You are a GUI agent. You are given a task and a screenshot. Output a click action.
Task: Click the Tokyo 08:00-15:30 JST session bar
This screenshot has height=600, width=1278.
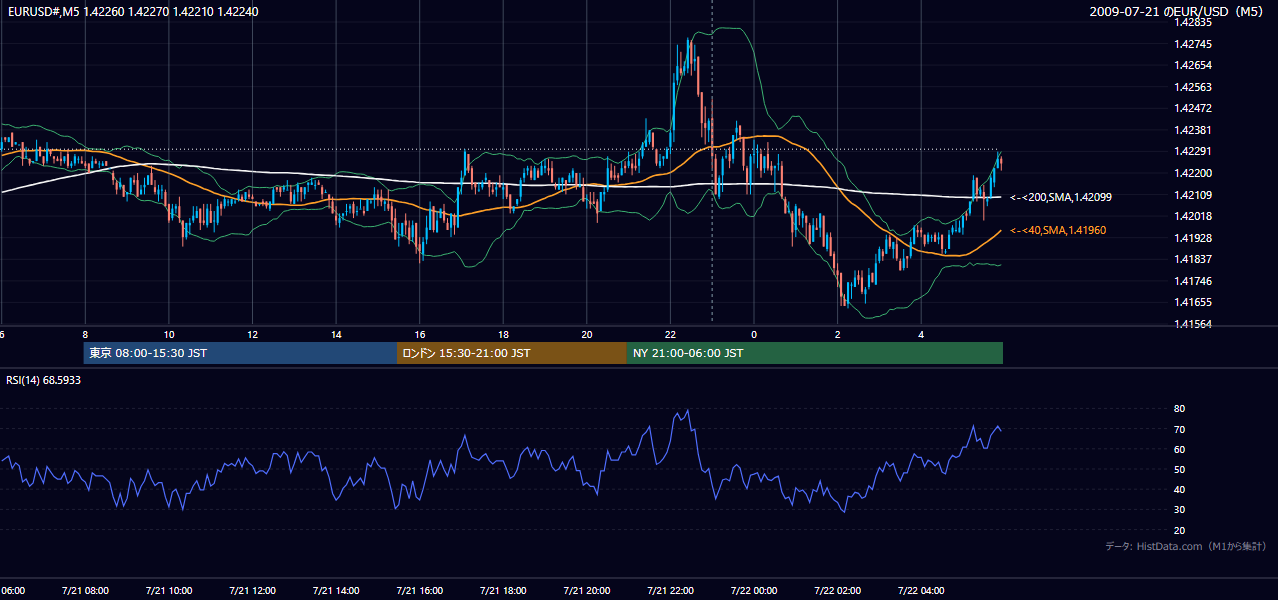tap(240, 353)
